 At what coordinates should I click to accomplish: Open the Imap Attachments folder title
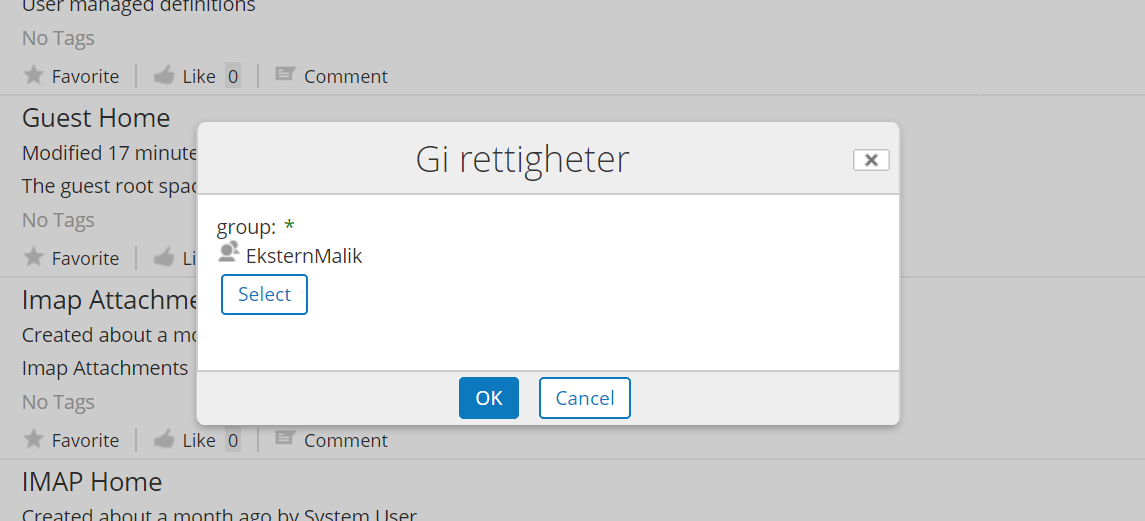(x=110, y=300)
